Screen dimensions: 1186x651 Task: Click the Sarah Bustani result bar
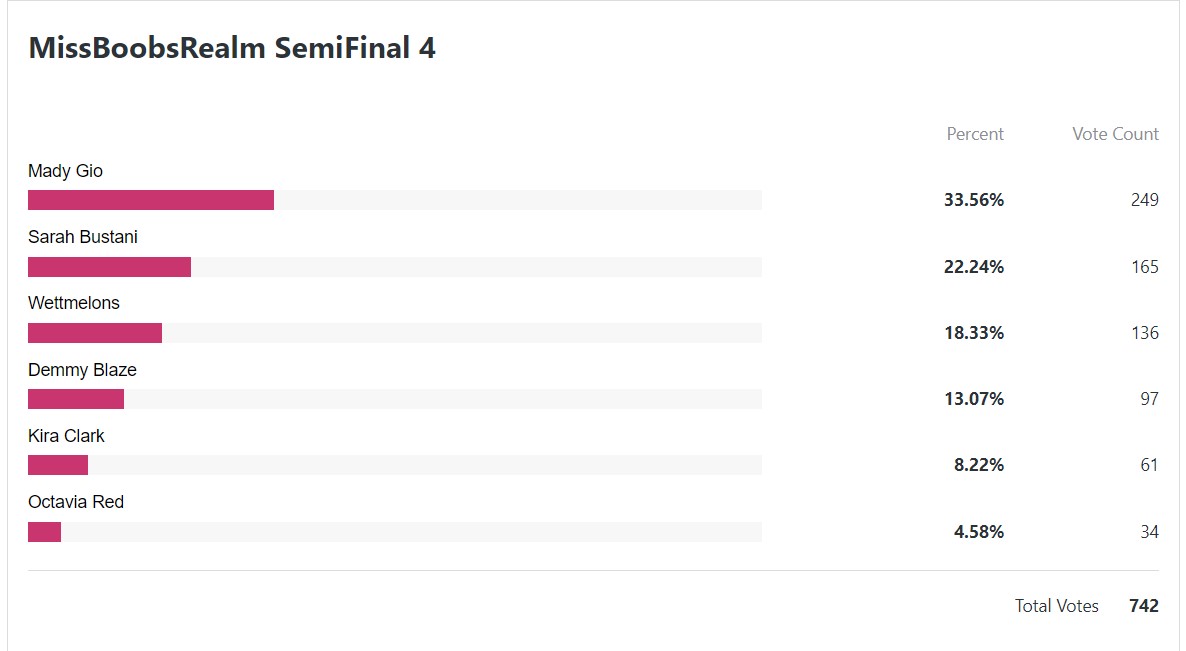(x=395, y=267)
